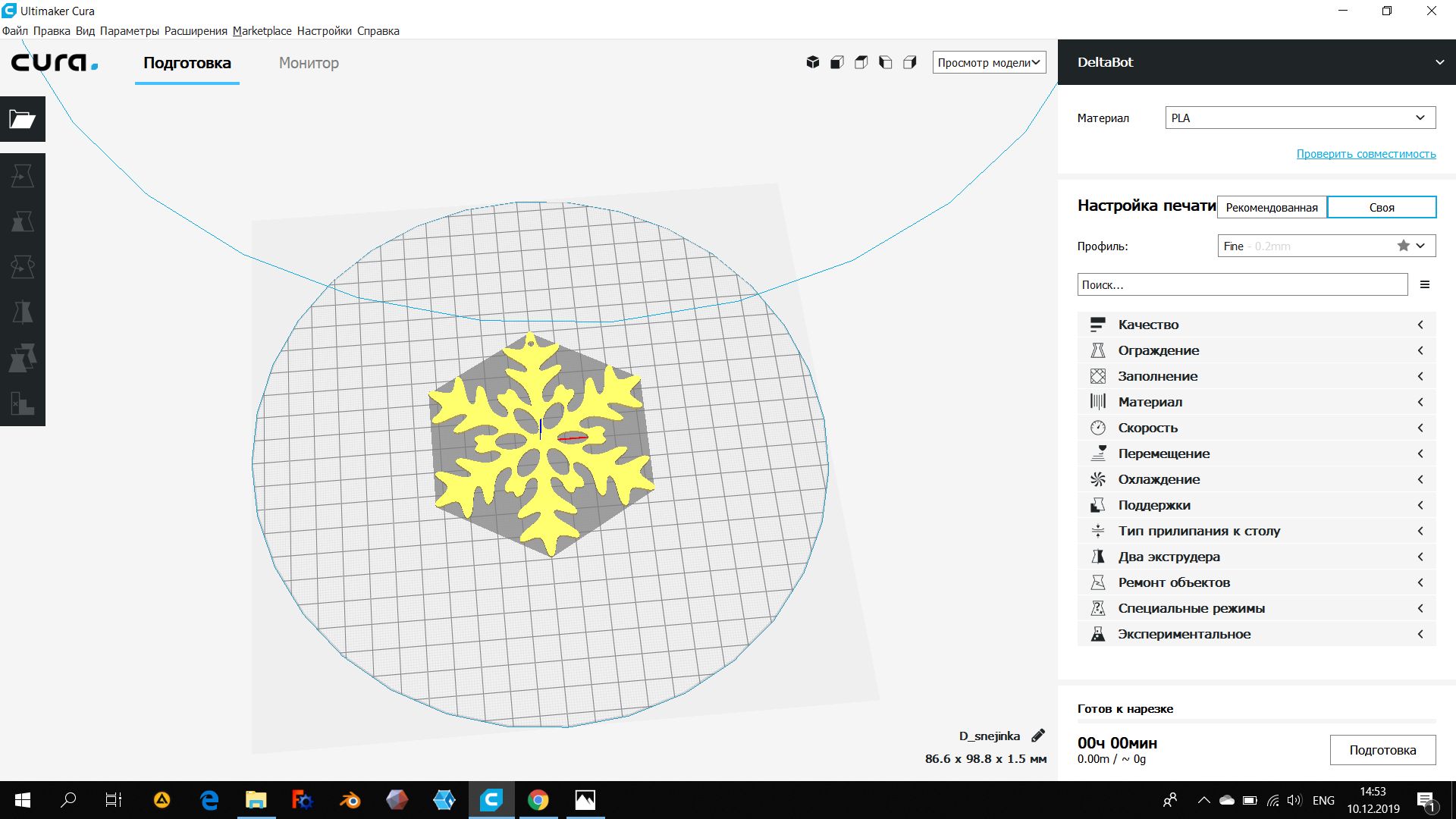Expand the Материал settings category
The image size is (1456, 819).
[1257, 402]
